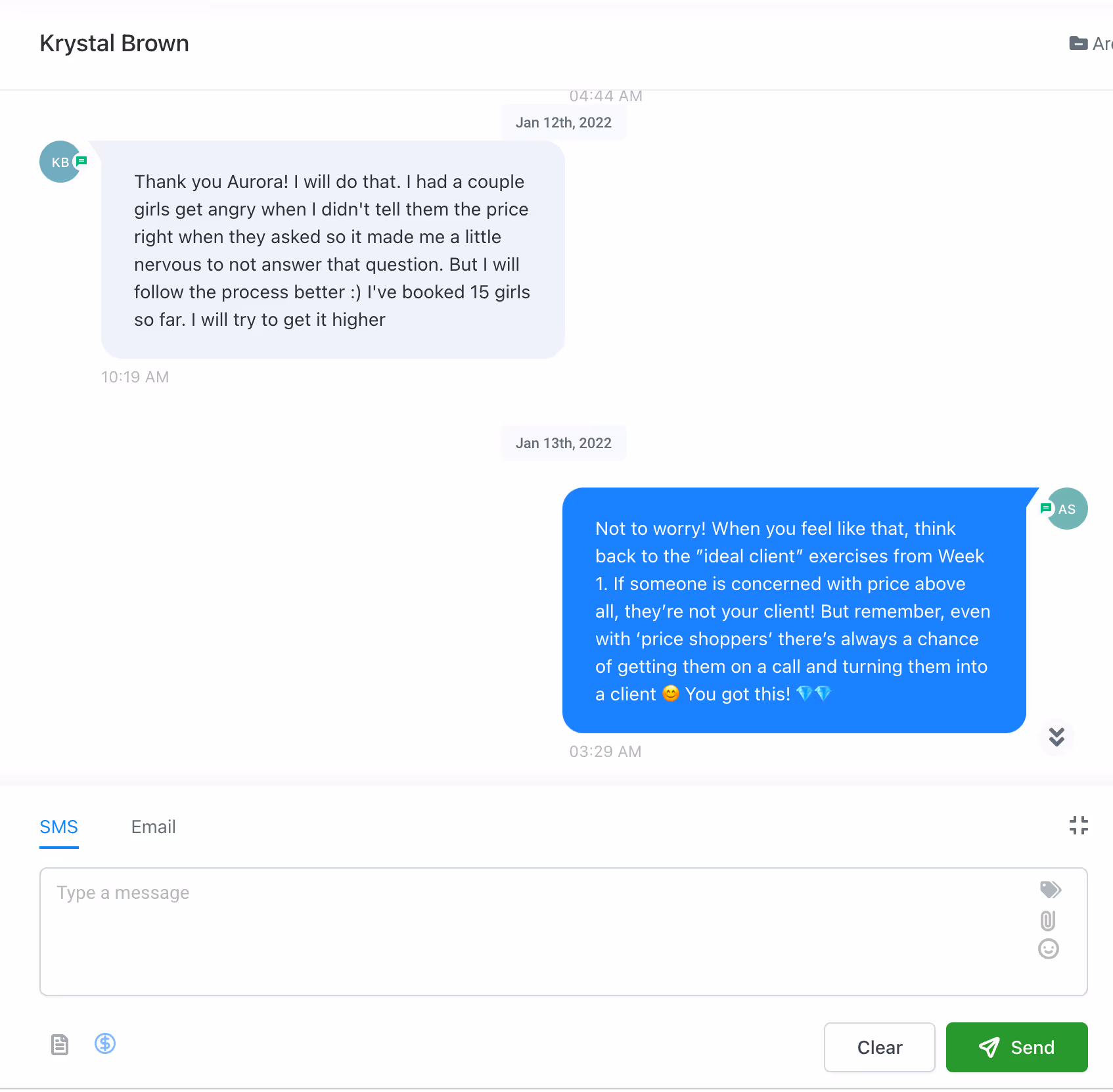
Task: Focus the Type a message field
Action: tap(563, 932)
